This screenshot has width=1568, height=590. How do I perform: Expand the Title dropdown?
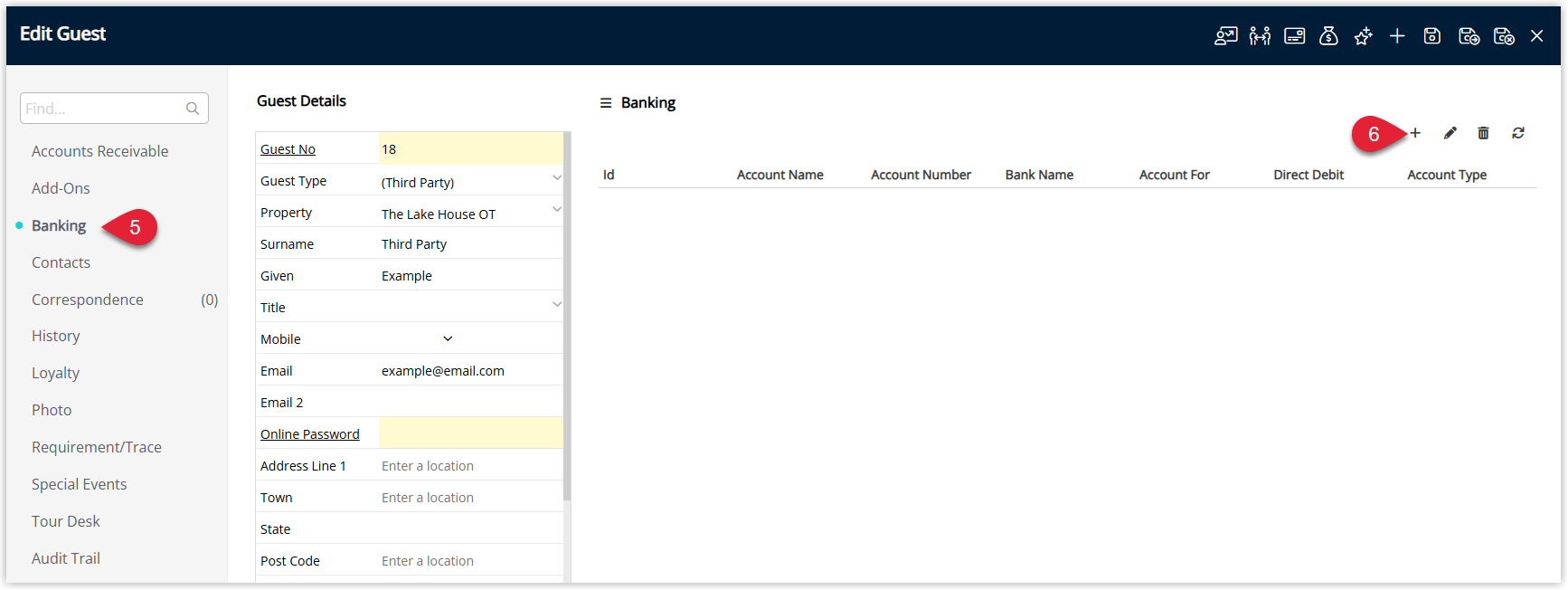click(556, 305)
